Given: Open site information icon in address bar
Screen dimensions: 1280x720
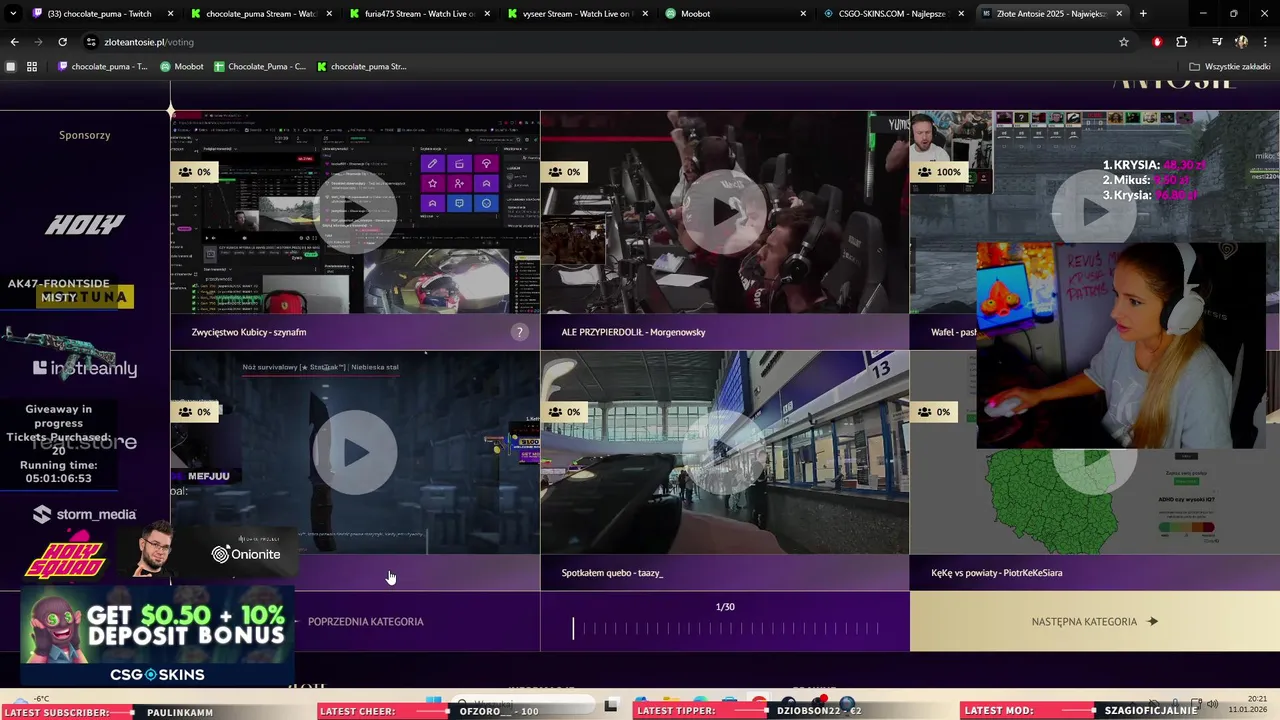Looking at the screenshot, I should tap(91, 42).
